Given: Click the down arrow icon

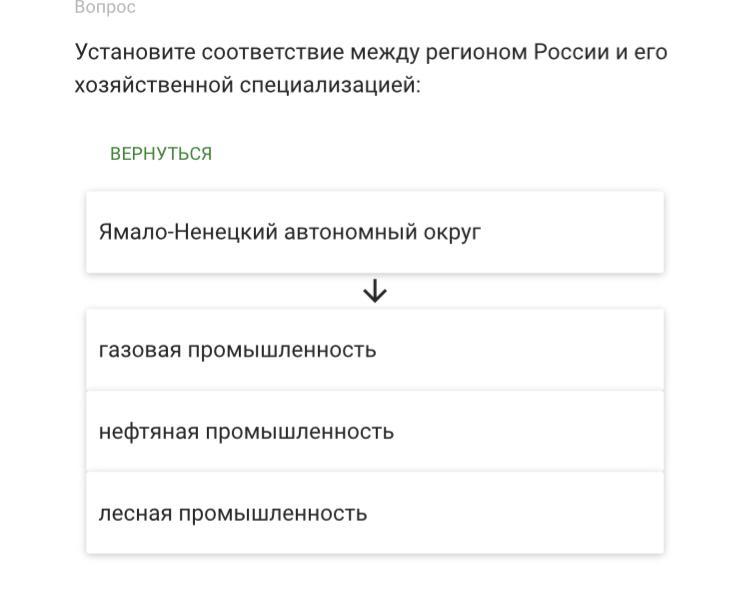Looking at the screenshot, I should [375, 291].
